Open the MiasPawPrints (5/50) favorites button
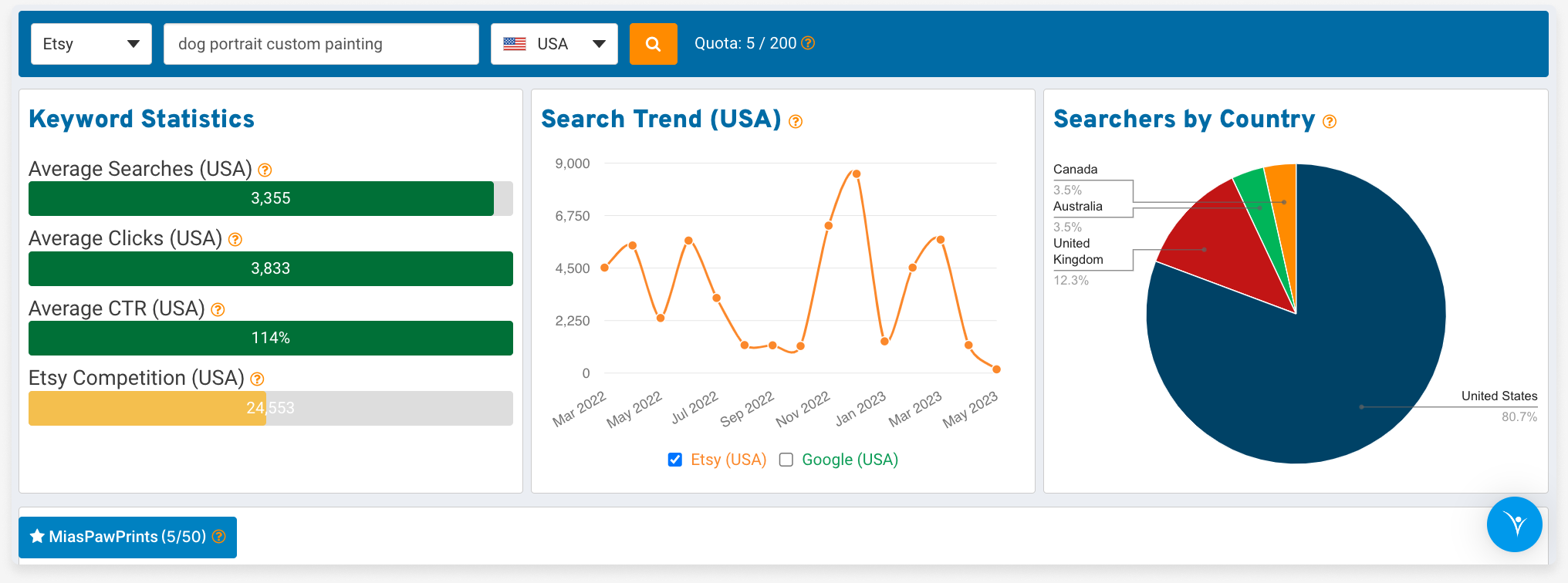 [127, 537]
